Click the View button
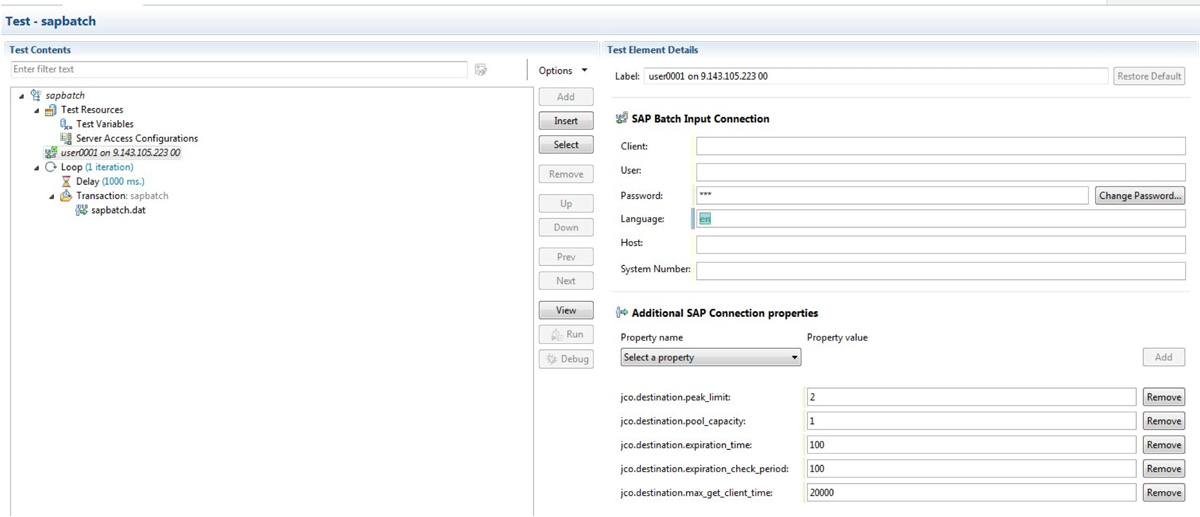1200x517 pixels. [x=566, y=310]
